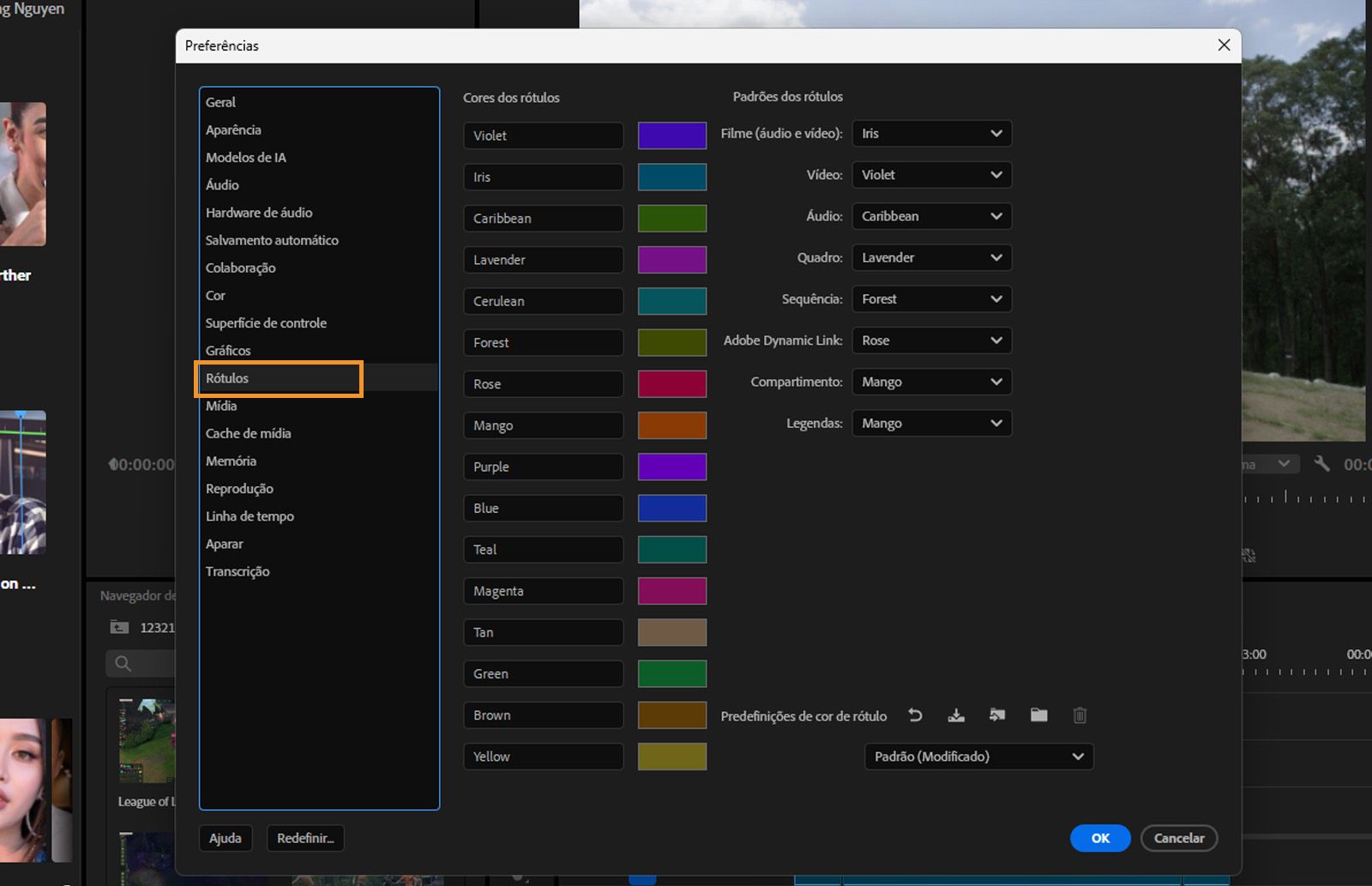
Task: Switch to the Gráficos preferences category
Action: tap(319, 351)
